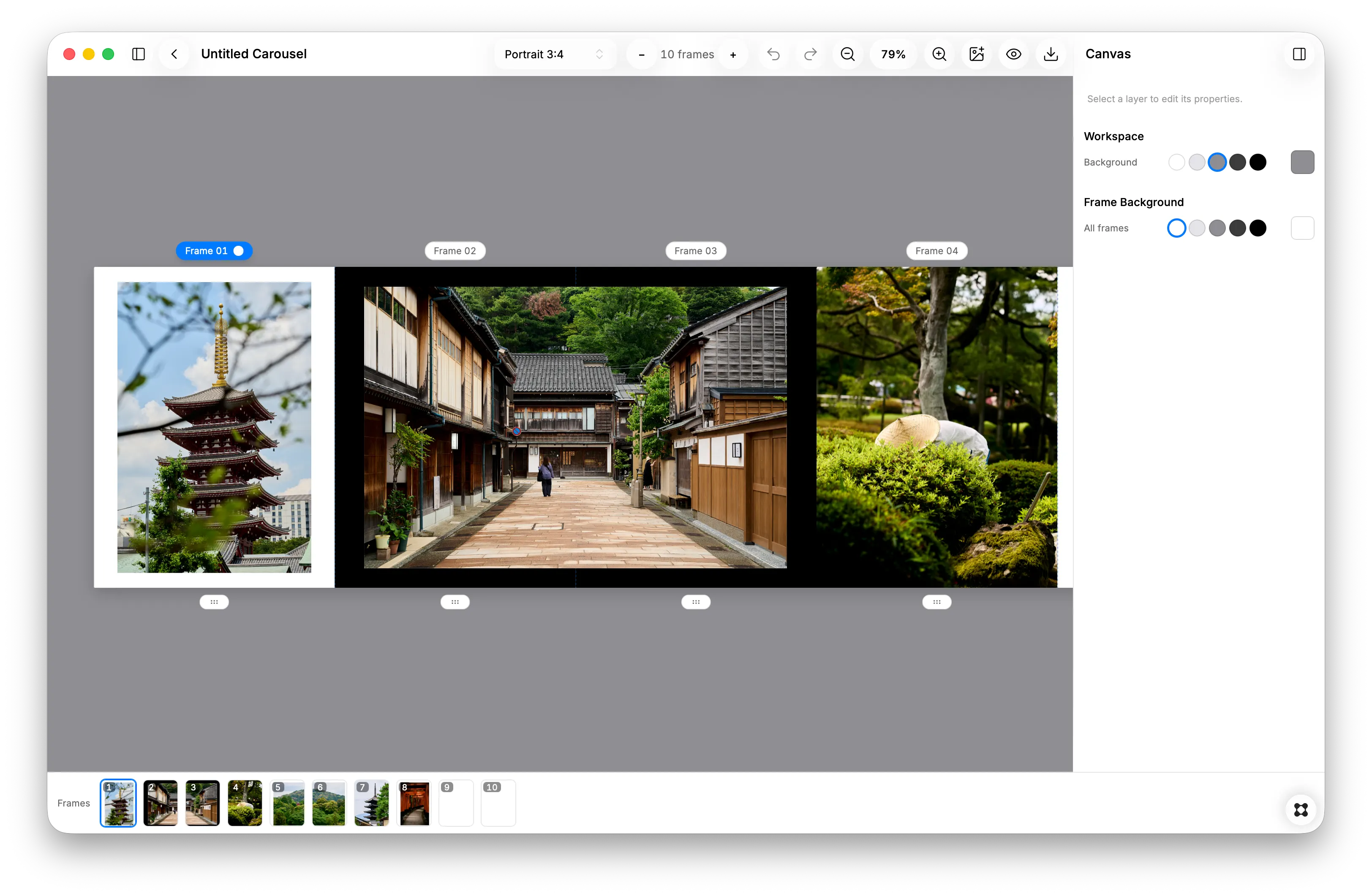Go back with the chevron arrow

[174, 54]
